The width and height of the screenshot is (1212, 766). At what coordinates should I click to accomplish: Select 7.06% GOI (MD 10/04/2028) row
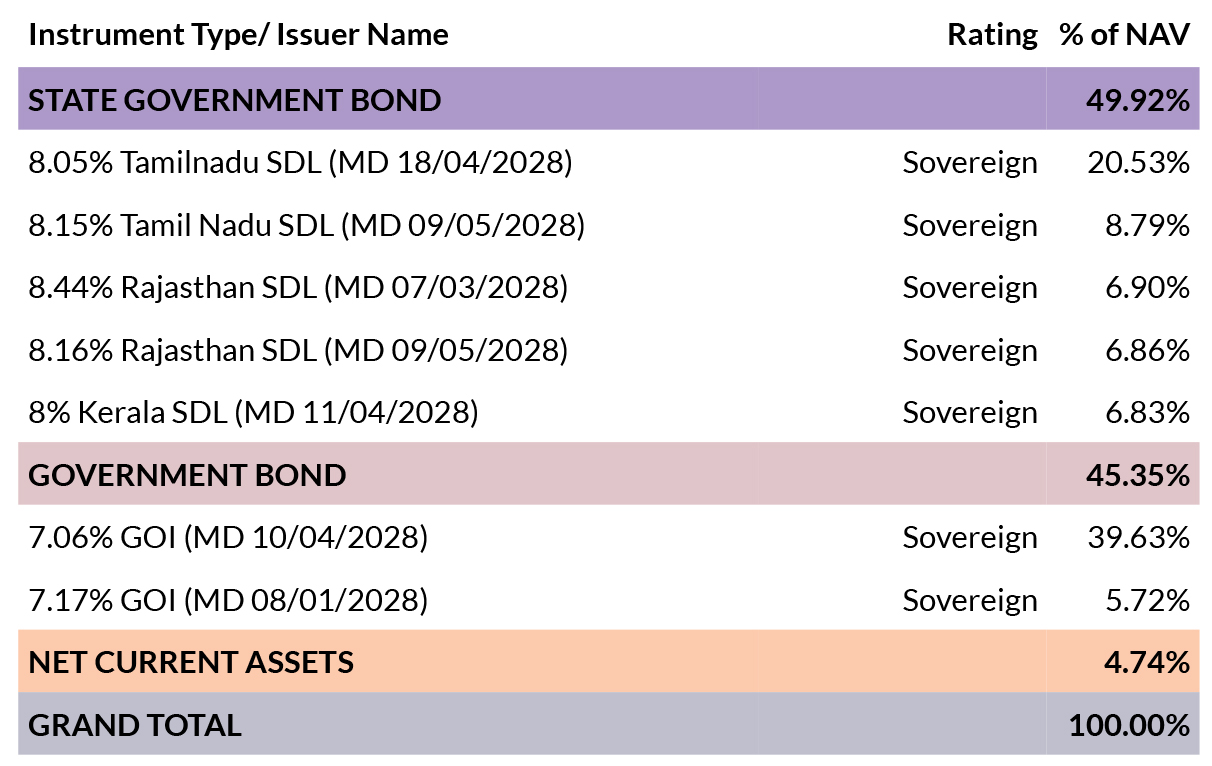608,537
